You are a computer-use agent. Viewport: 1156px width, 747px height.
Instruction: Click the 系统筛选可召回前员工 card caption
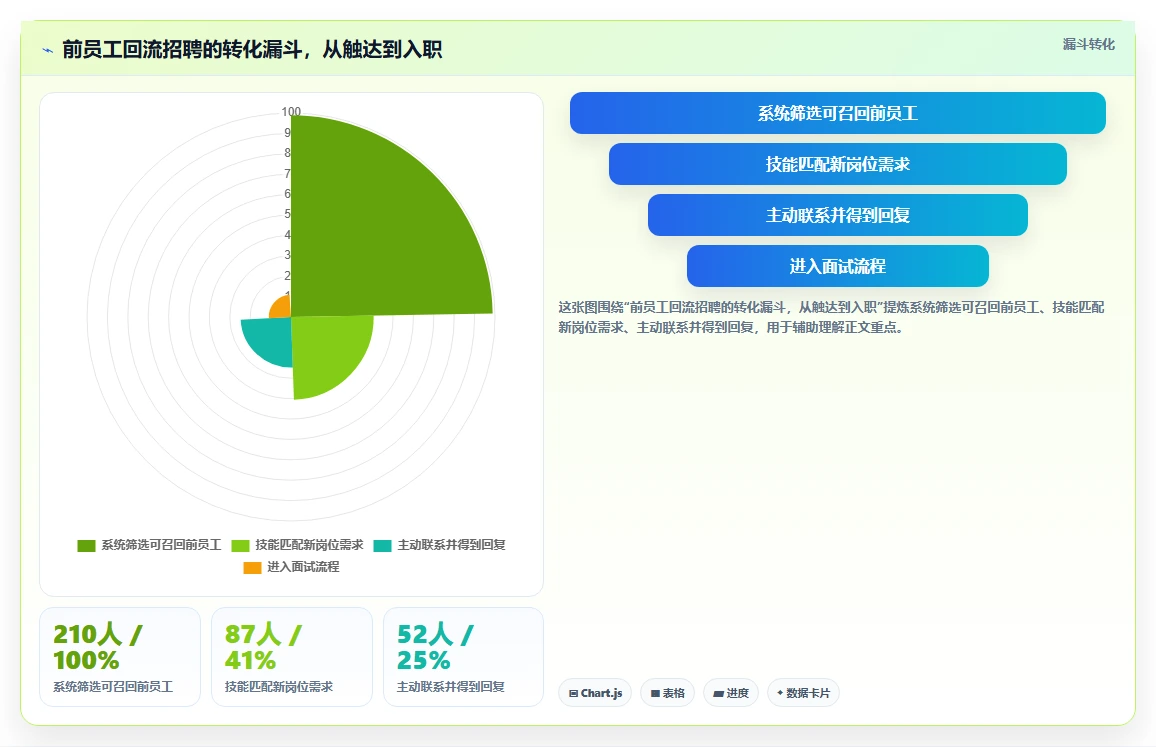pyautogui.click(x=113, y=687)
